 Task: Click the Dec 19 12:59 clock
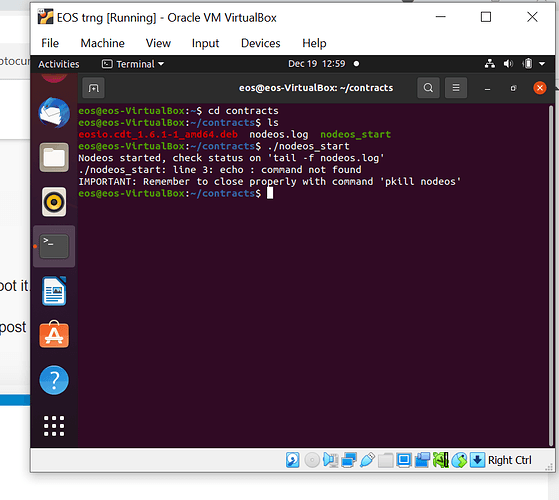click(317, 64)
